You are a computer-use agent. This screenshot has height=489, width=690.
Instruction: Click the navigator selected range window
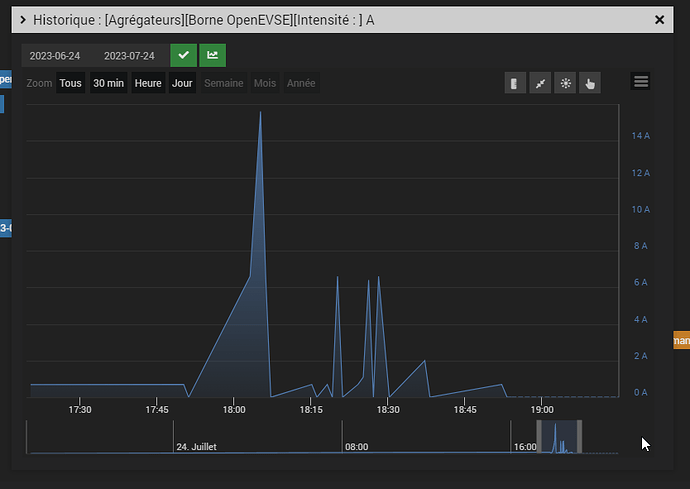559,437
